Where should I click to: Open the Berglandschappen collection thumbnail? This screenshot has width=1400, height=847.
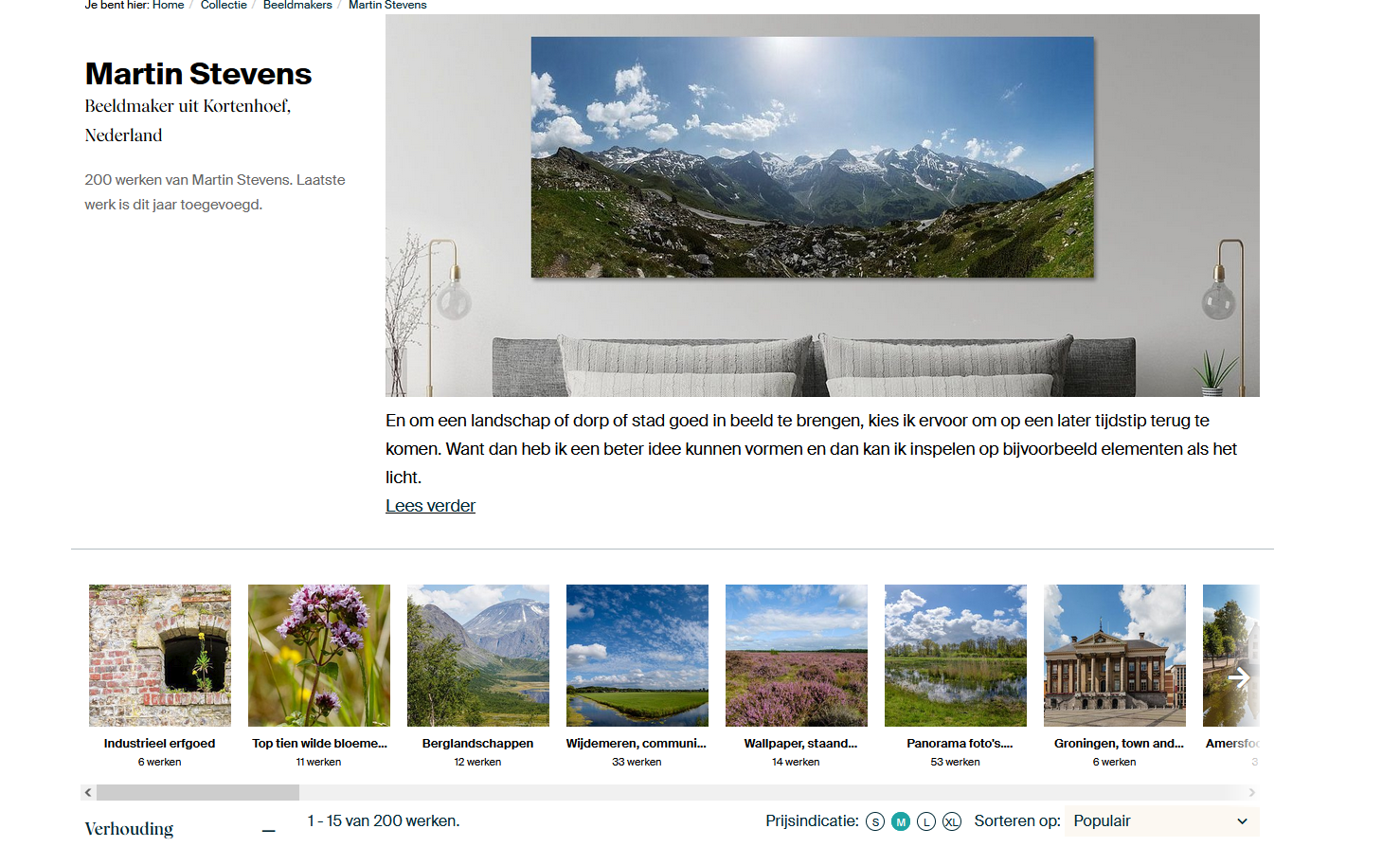point(478,656)
